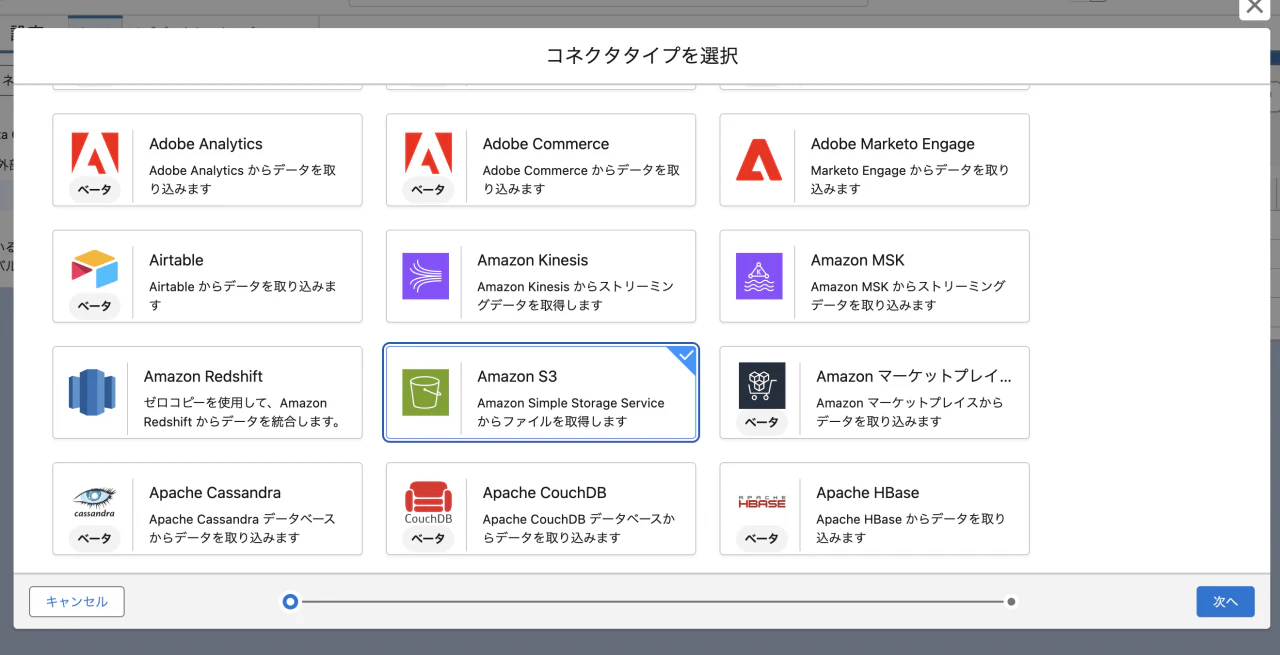Click the Amazon Redshift zero-copy description
Viewport: 1280px width, 655px height.
(x=241, y=412)
